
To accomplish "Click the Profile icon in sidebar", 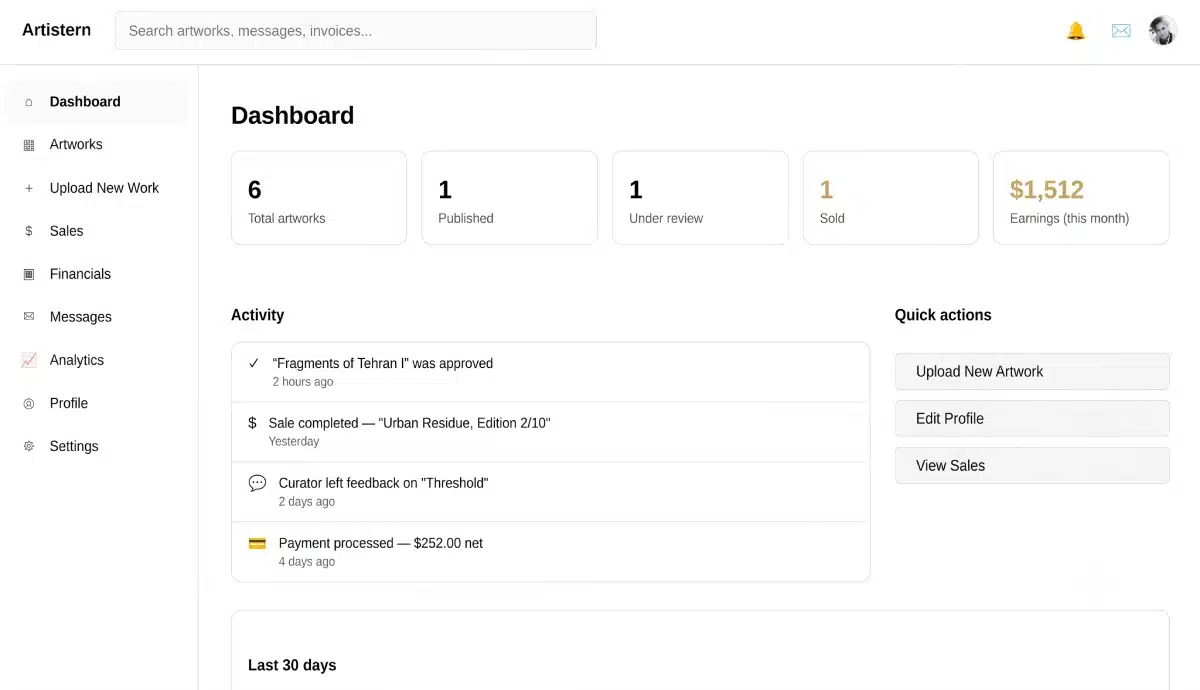I will click(x=29, y=403).
